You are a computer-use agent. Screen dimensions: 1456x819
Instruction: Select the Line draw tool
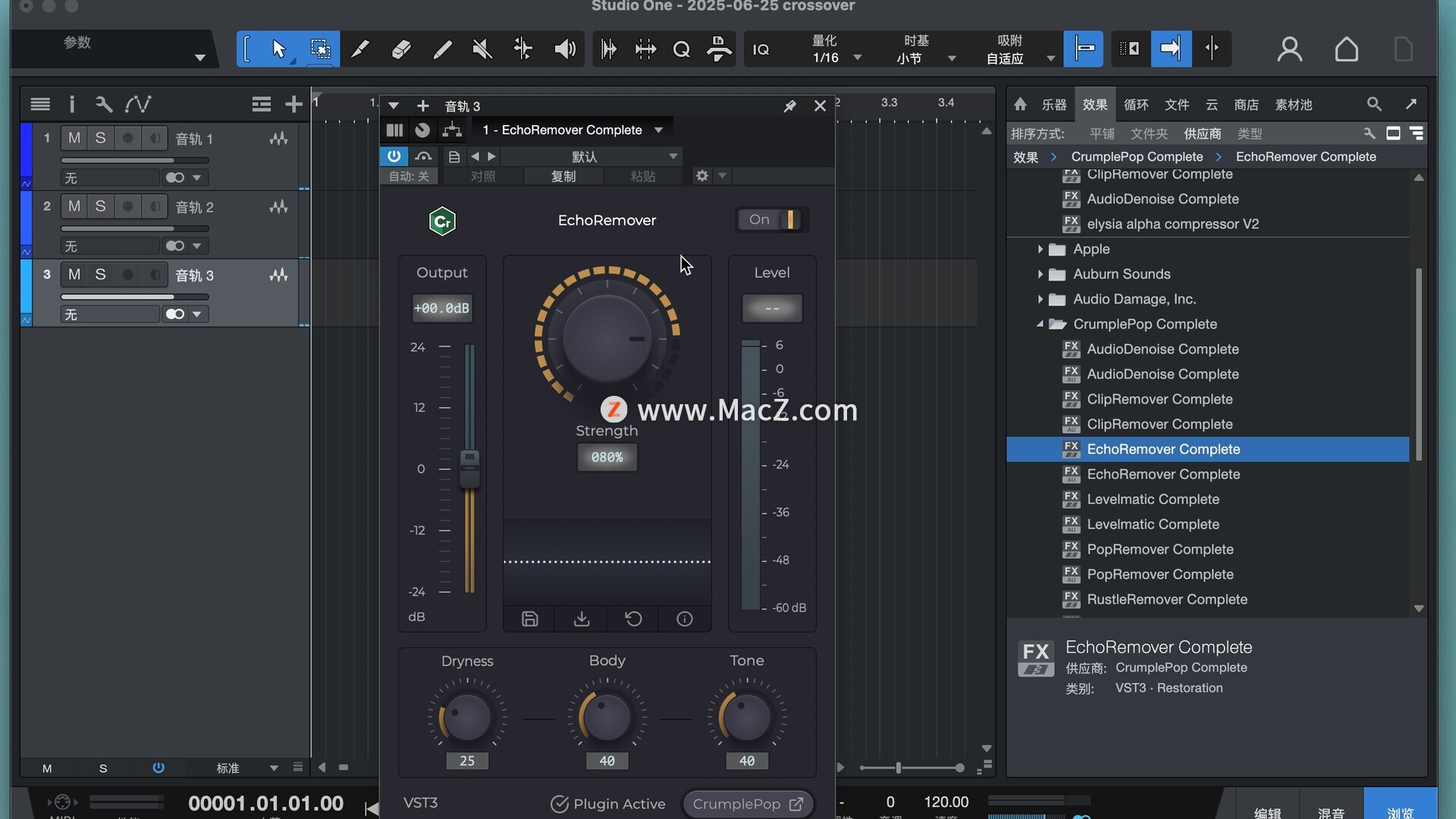(x=442, y=49)
